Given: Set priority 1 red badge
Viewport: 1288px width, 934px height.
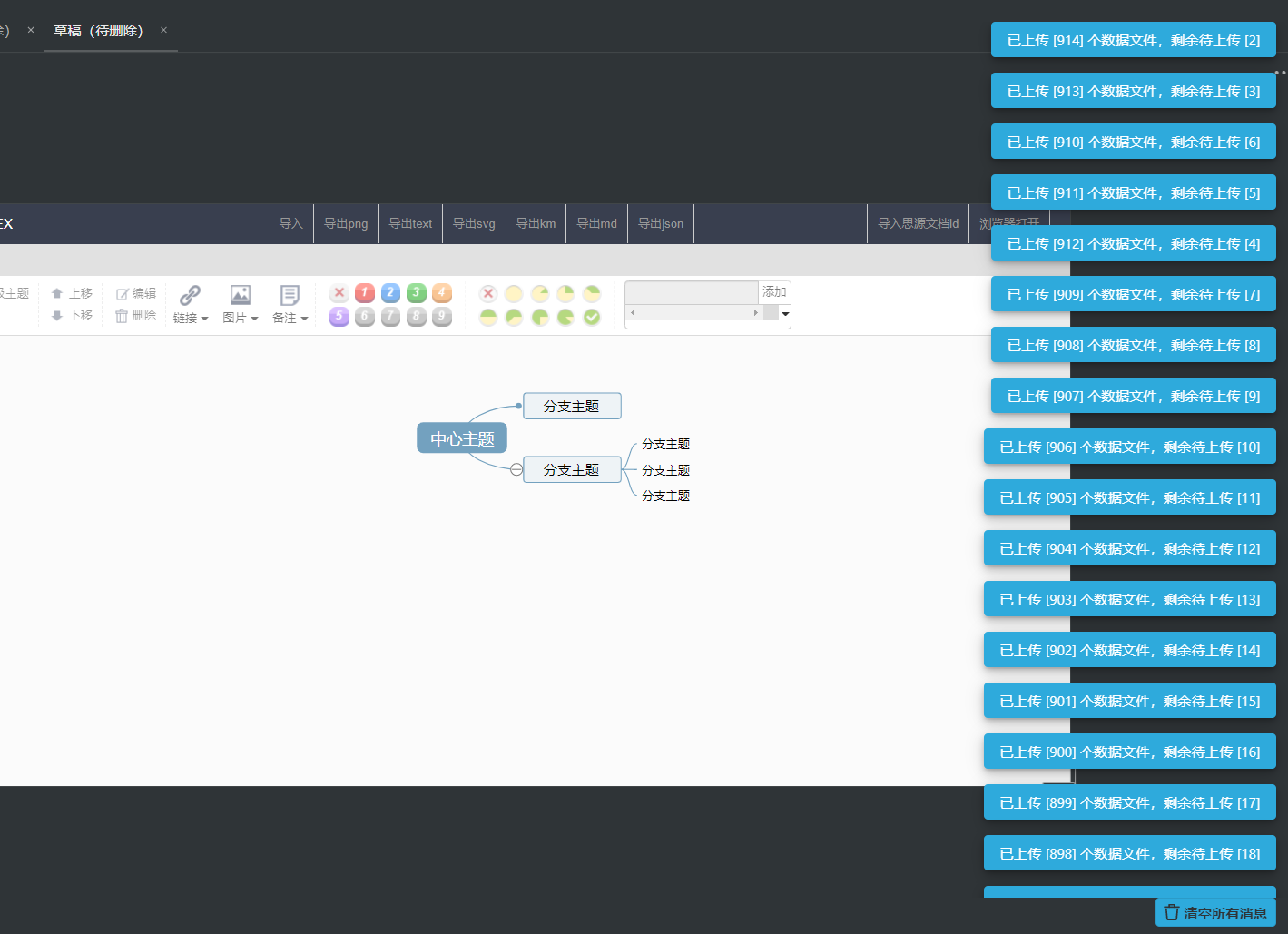Looking at the screenshot, I should point(365,292).
